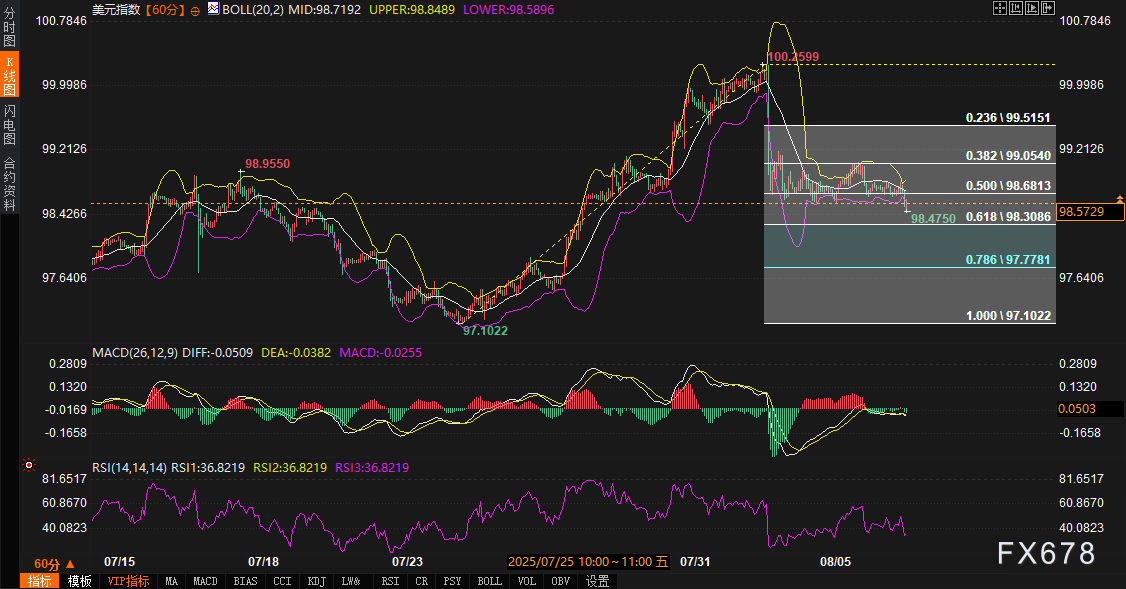
Task: Switch to the 模板 tab at bottom
Action: pos(80,581)
